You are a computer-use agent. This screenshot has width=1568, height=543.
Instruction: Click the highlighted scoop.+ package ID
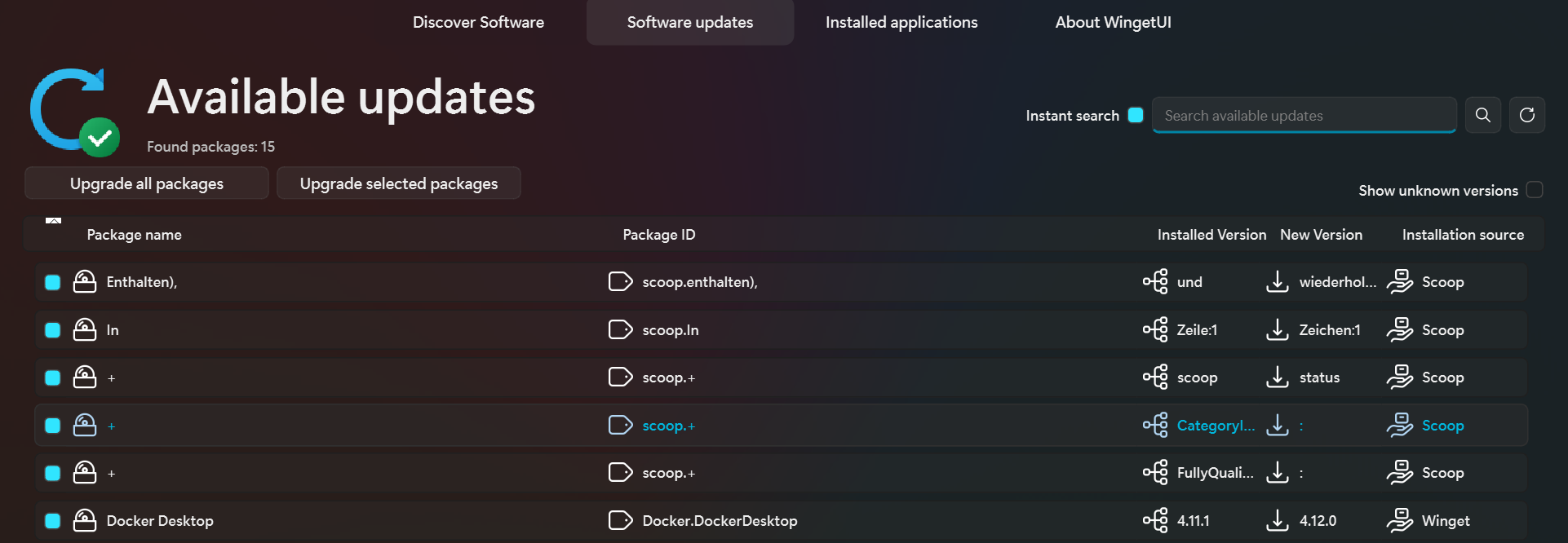click(x=669, y=426)
